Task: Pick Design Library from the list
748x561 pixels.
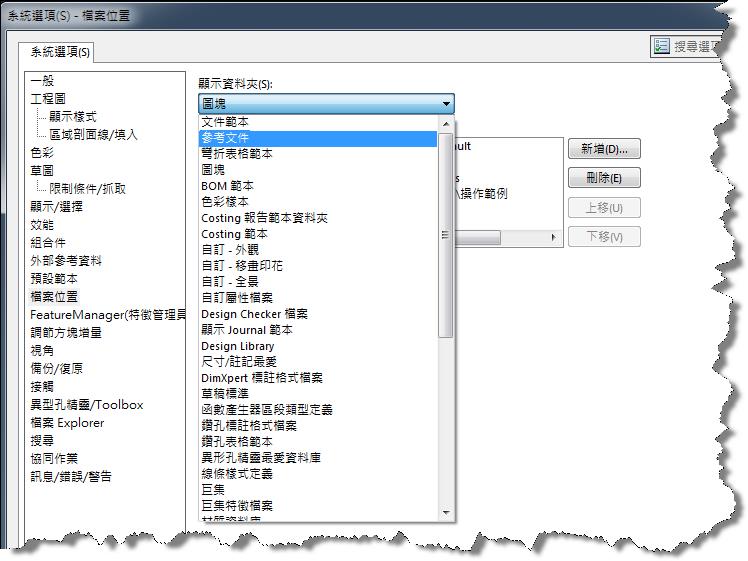Action: [237, 346]
